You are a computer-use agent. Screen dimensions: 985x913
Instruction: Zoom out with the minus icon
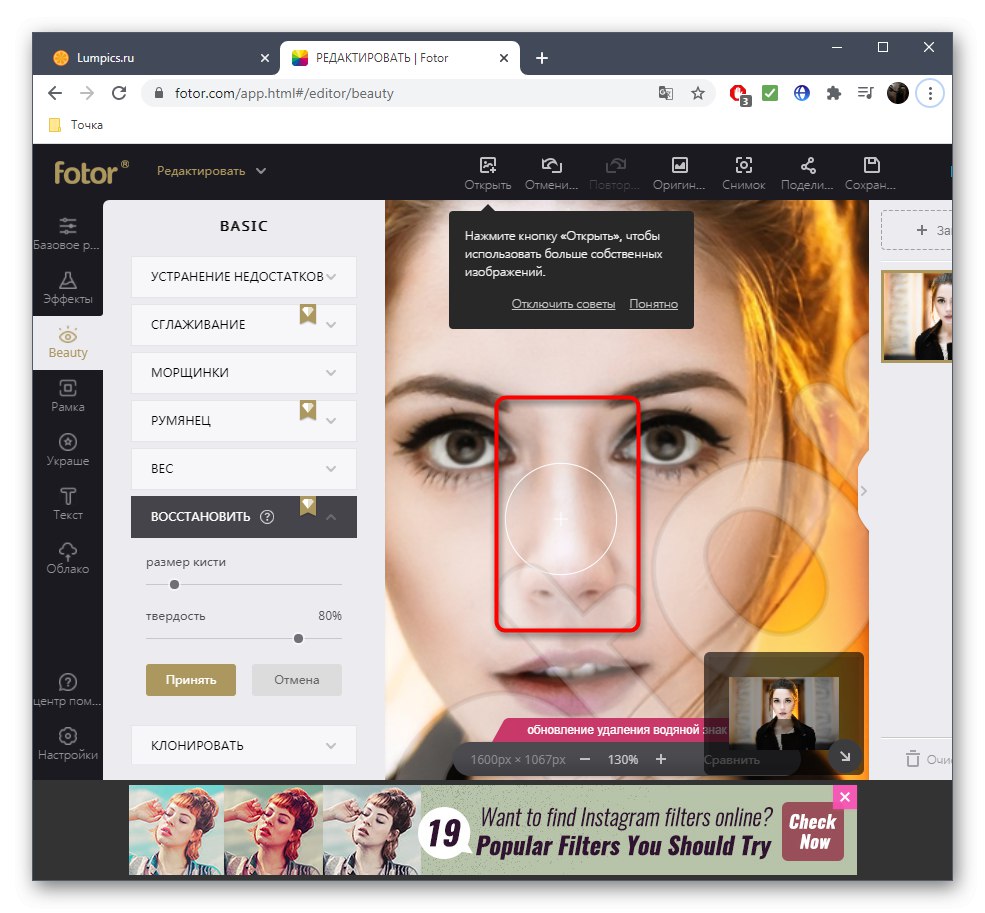[585, 759]
